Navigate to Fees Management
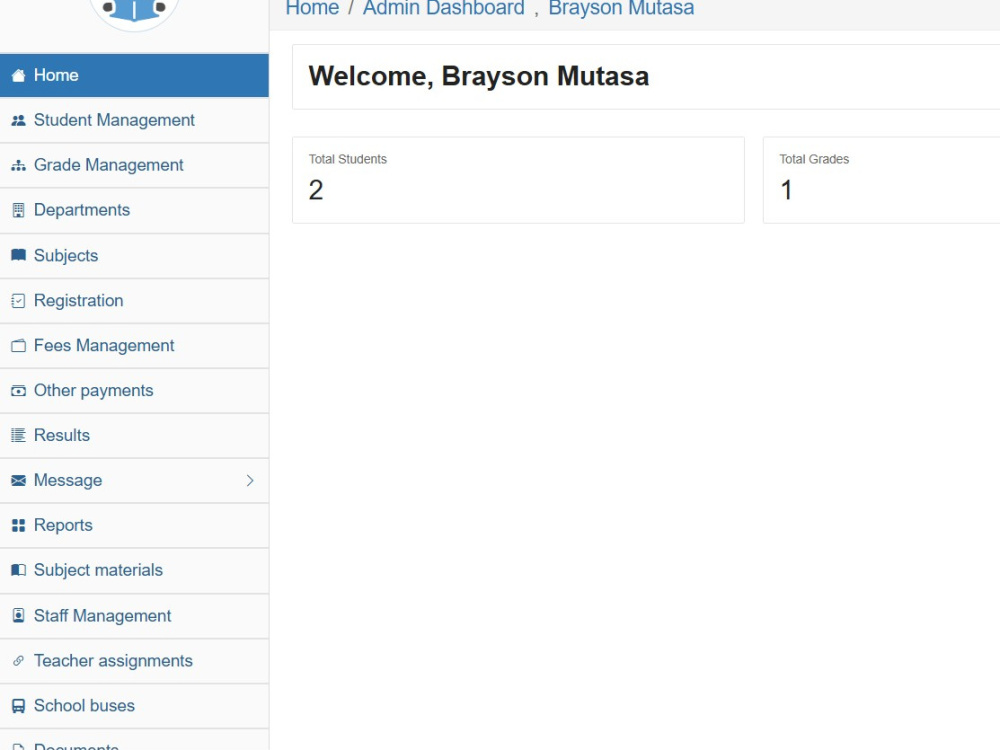This screenshot has width=1000, height=750. (x=134, y=346)
